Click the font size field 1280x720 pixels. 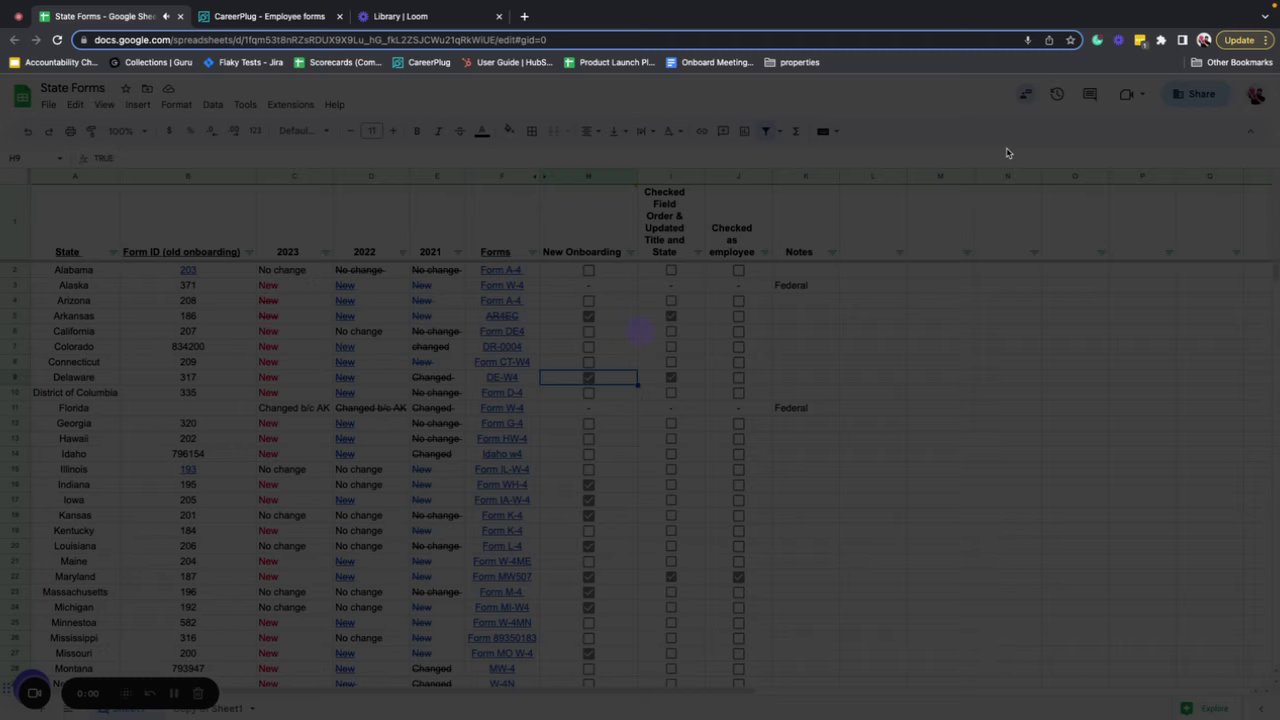[371, 131]
